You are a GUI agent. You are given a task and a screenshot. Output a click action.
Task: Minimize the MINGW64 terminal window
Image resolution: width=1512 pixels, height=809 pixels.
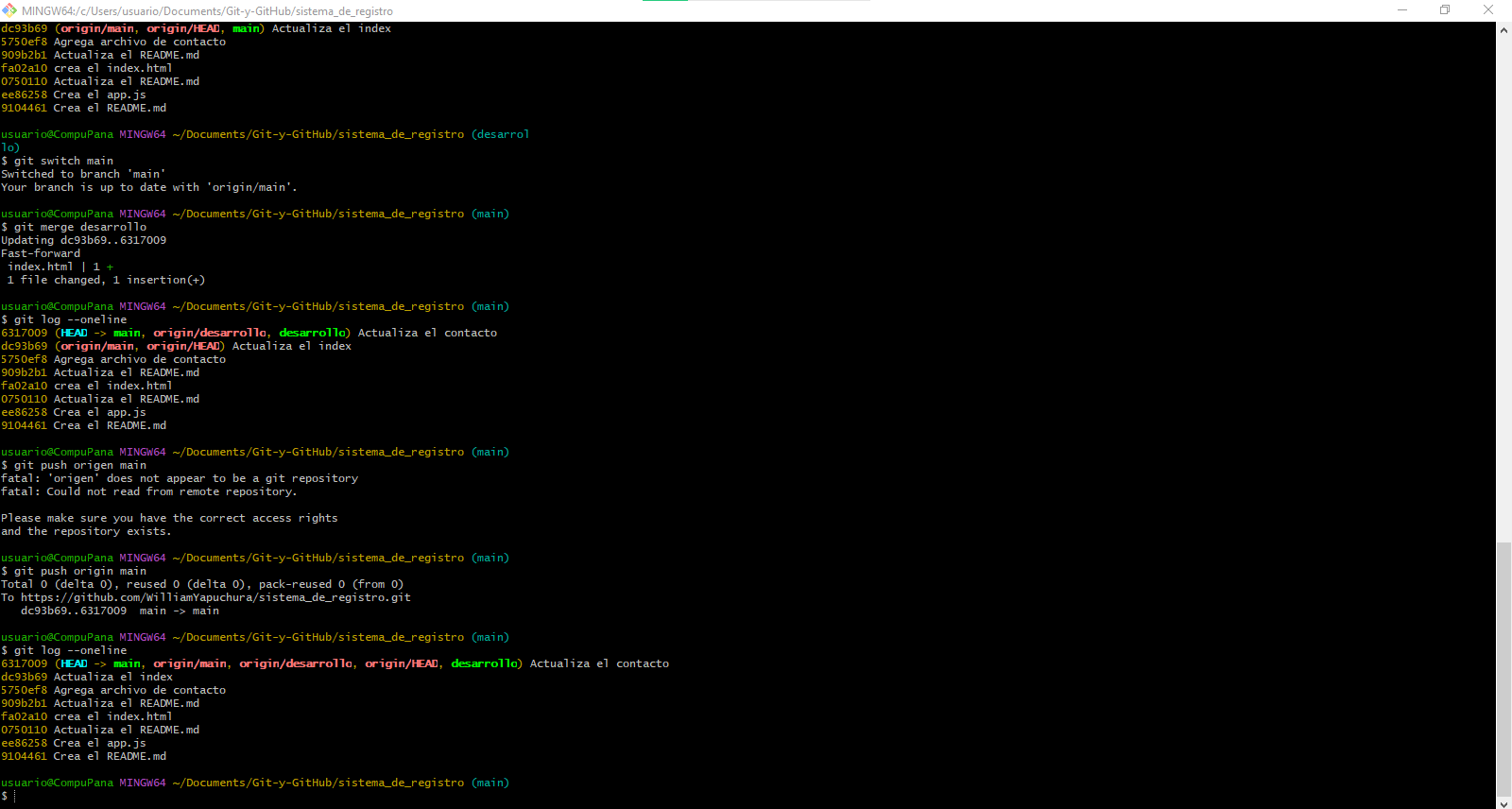point(1402,10)
